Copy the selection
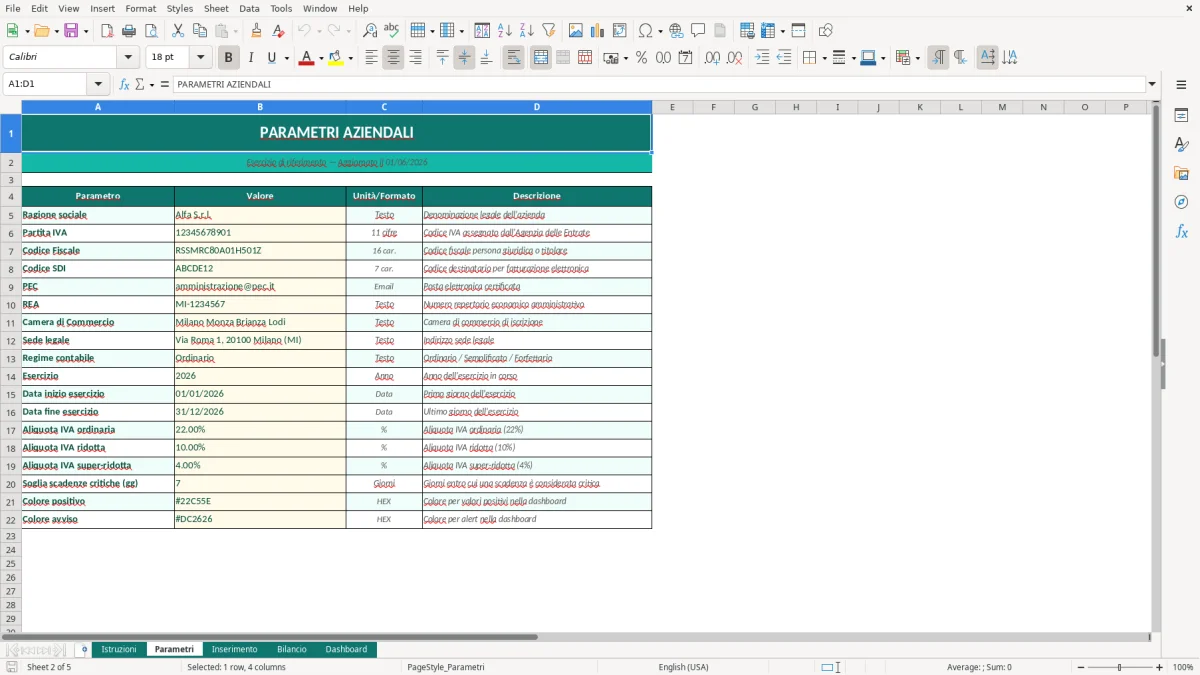Screen dimensions: 1200x675 tap(199, 31)
